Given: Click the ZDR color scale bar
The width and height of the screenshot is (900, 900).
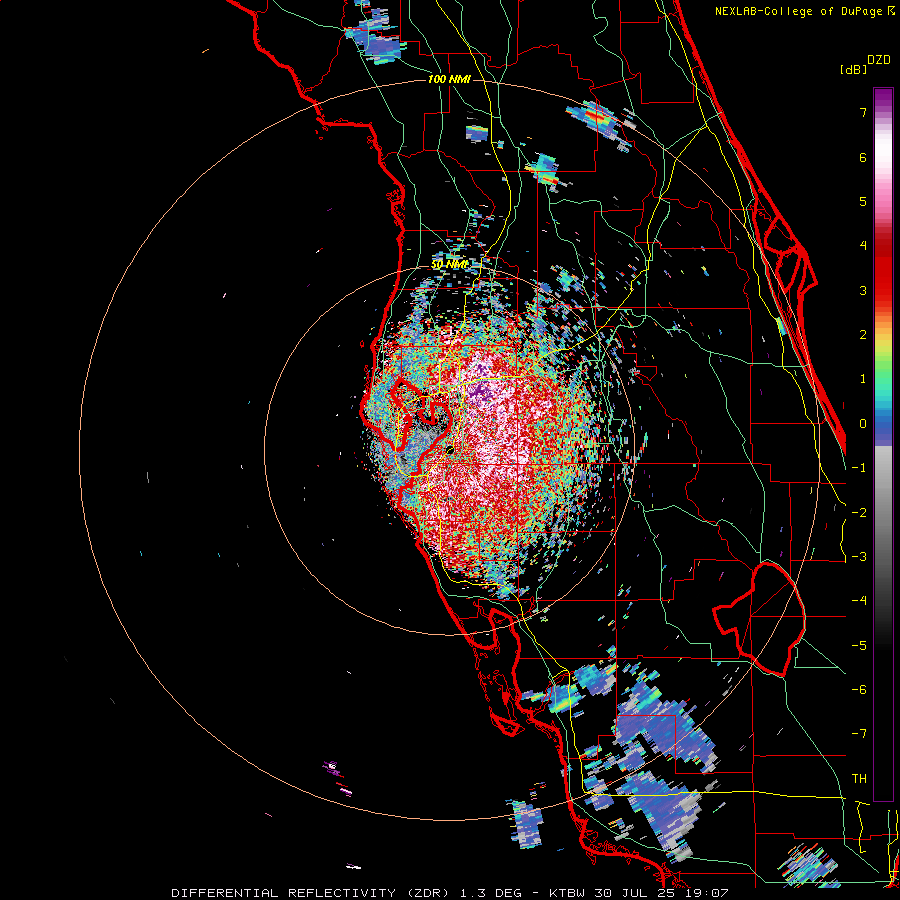Looking at the screenshot, I should tap(883, 444).
